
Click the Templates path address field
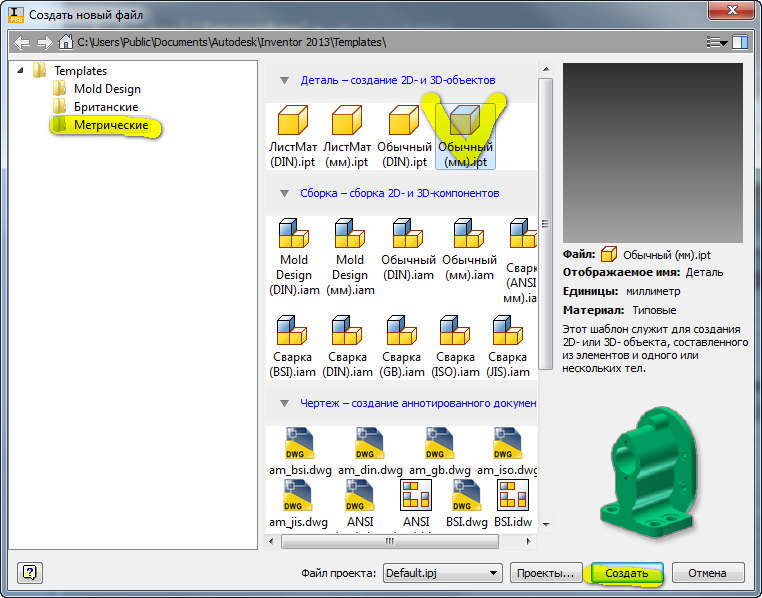click(231, 42)
